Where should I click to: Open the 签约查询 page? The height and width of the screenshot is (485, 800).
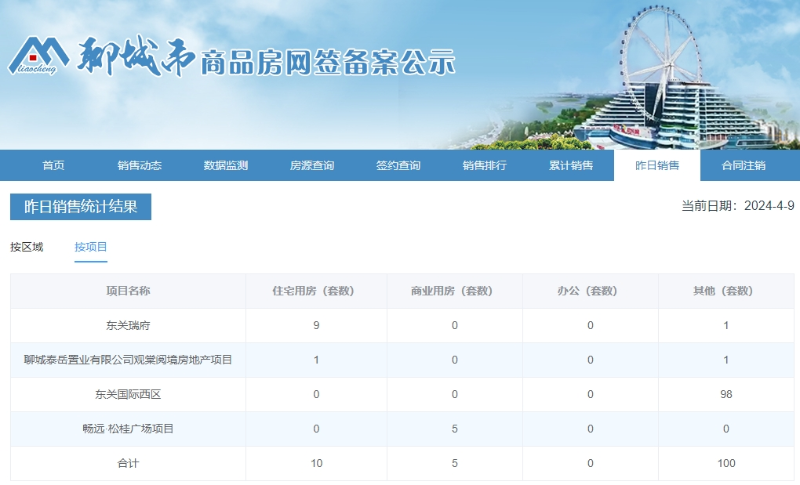point(398,166)
